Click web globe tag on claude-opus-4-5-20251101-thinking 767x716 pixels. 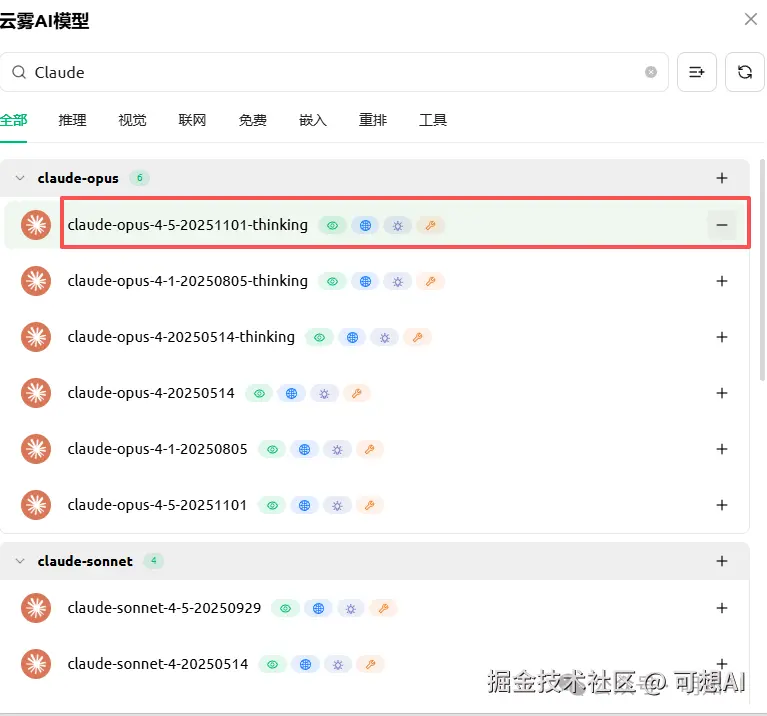coord(365,225)
